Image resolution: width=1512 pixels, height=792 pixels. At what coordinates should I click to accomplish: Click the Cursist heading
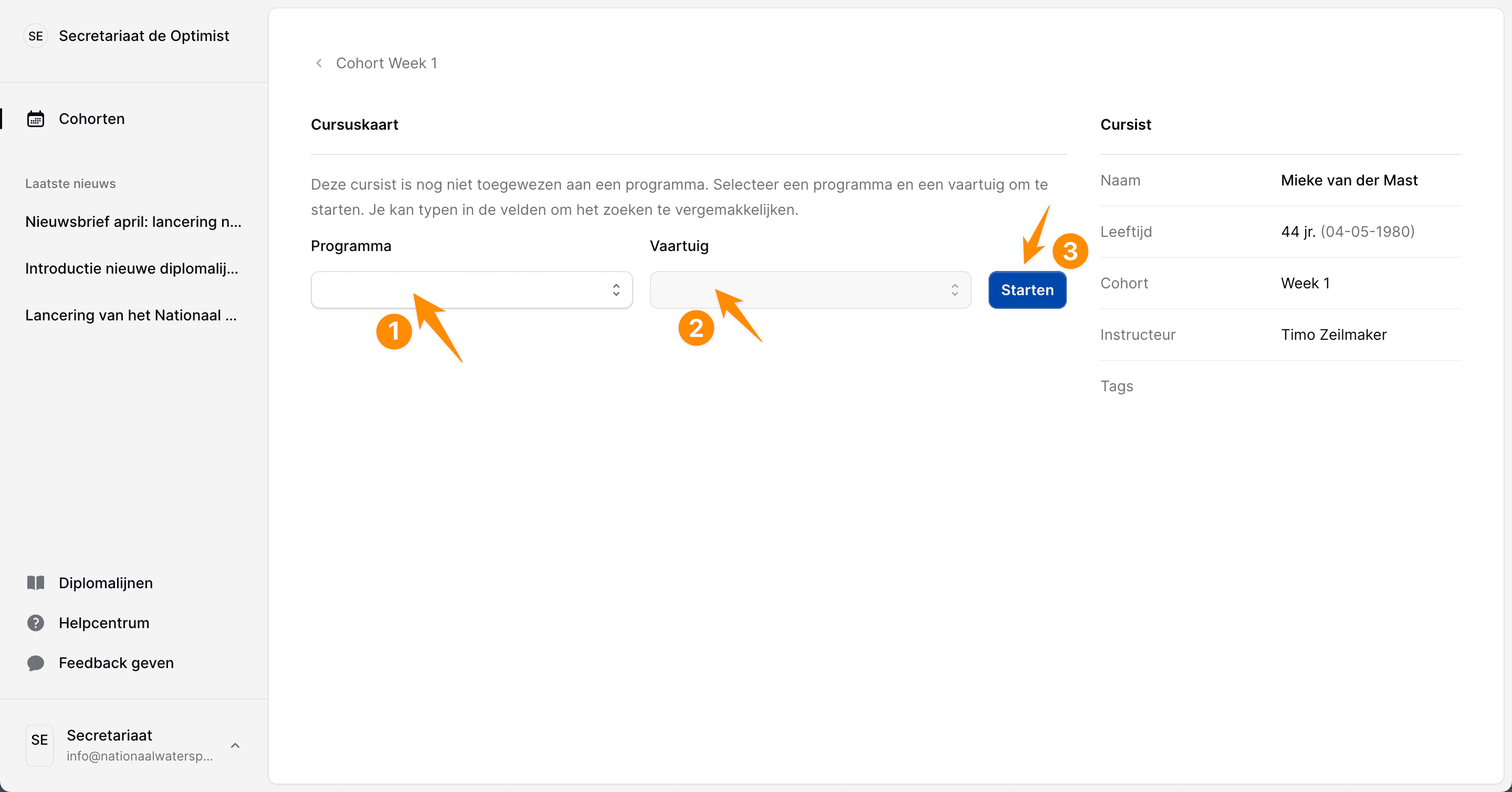point(1125,124)
